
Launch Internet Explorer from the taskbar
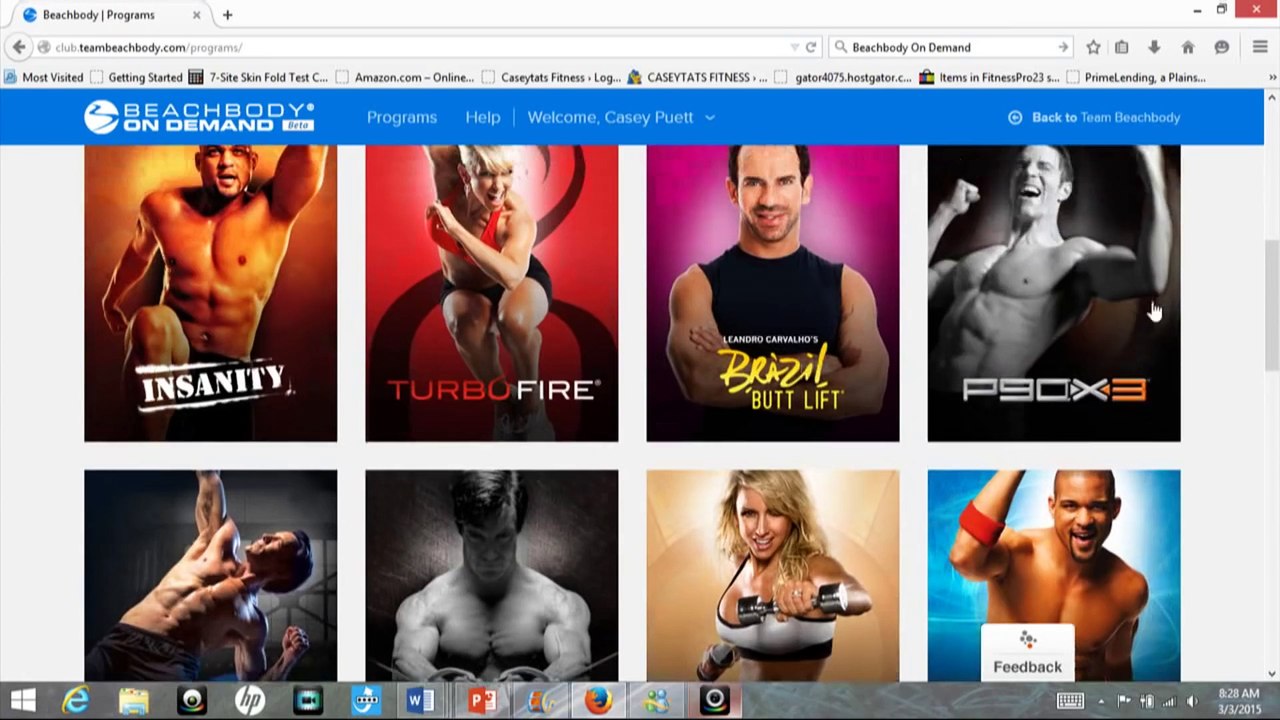point(76,701)
